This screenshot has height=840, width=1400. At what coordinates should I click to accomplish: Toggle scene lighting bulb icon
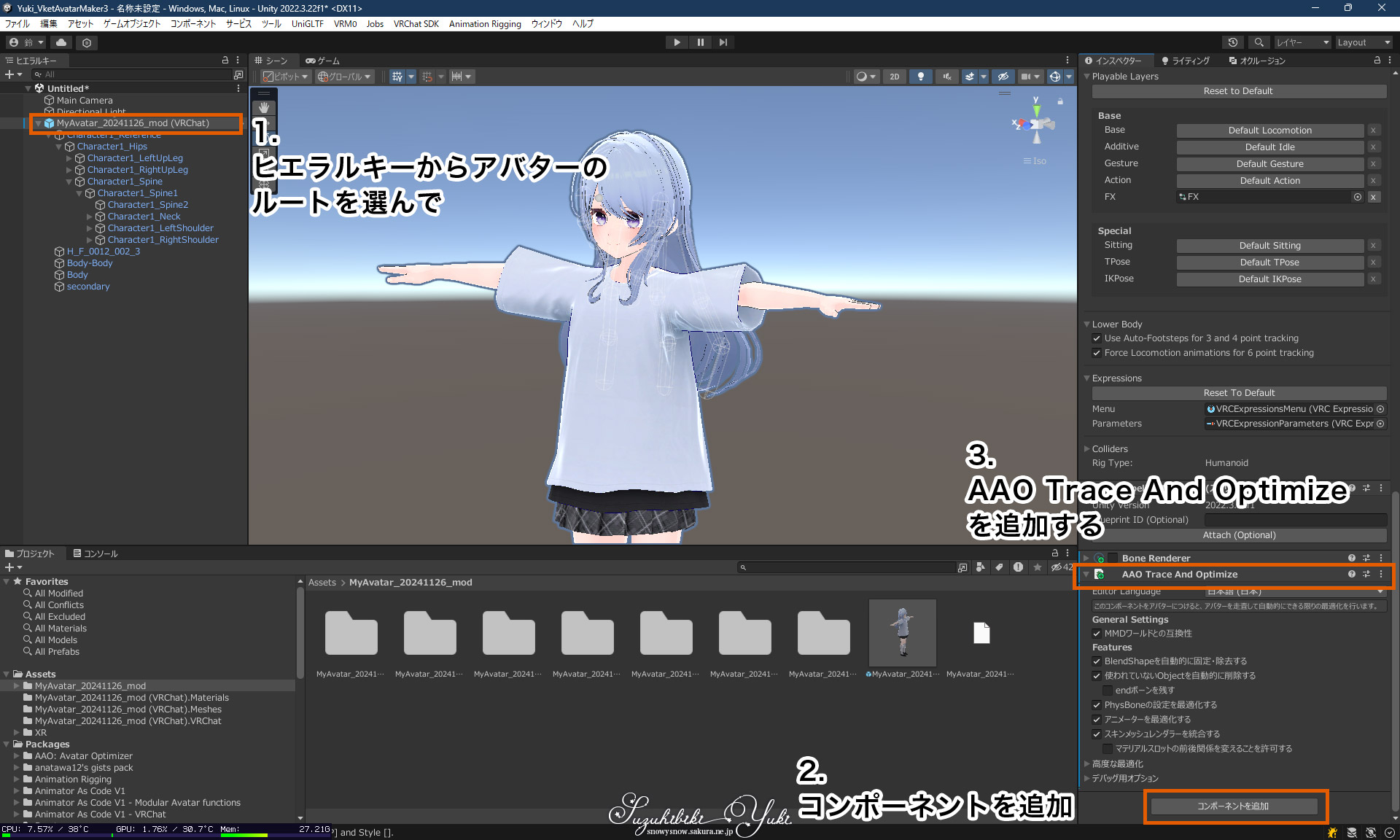pyautogui.click(x=920, y=77)
